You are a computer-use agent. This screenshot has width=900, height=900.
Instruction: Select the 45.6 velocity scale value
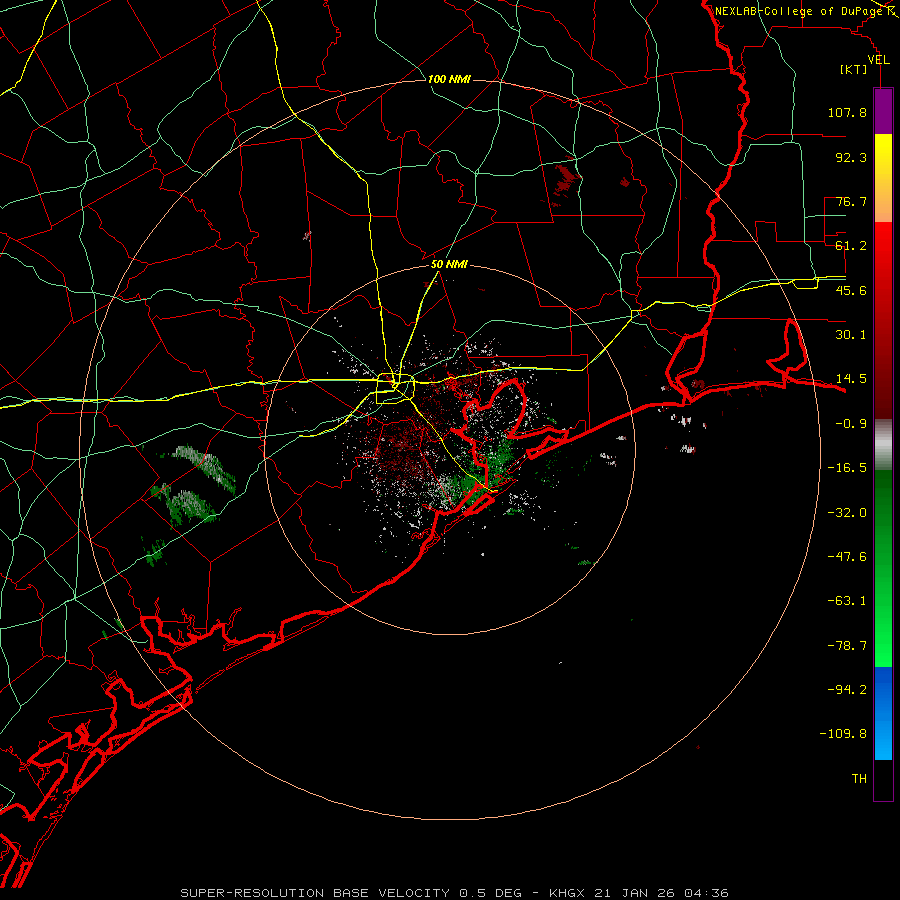(851, 290)
